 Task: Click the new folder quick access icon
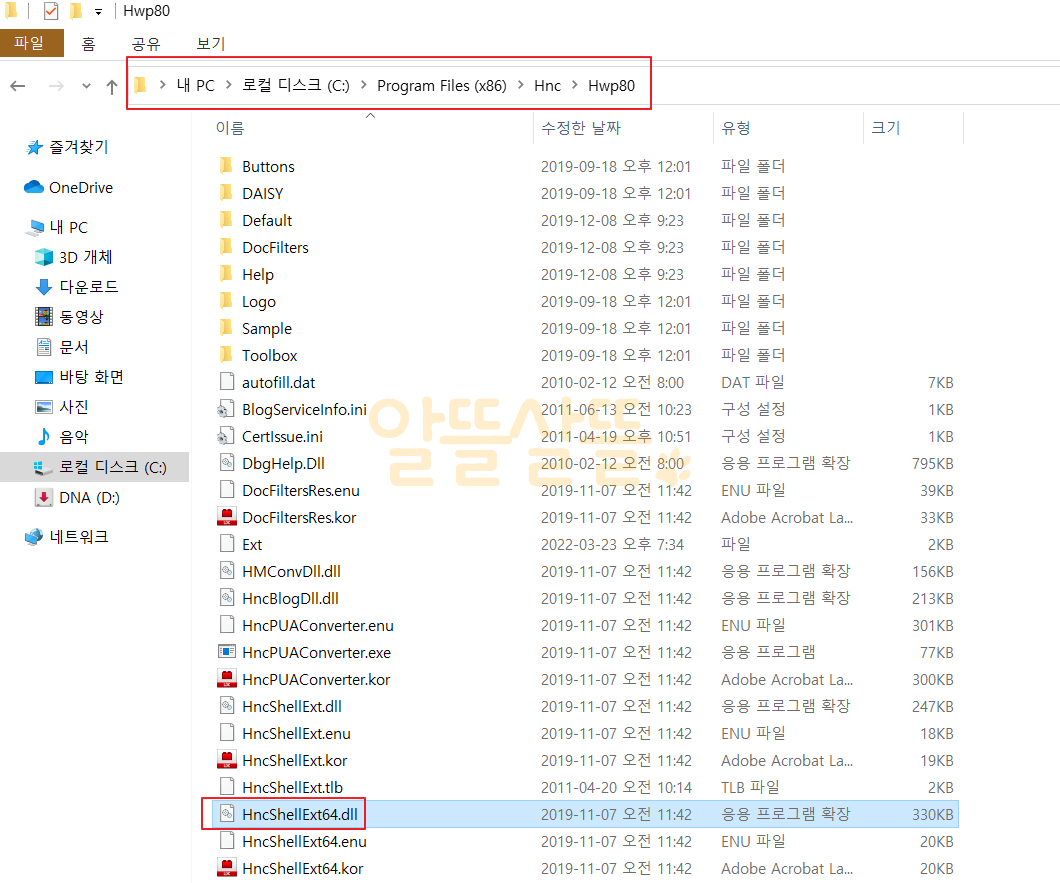click(76, 11)
